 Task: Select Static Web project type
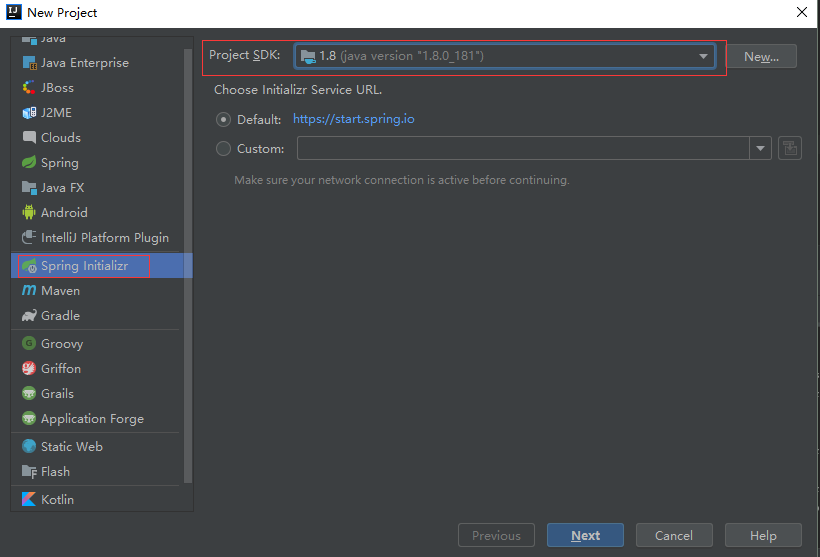[x=101, y=447]
